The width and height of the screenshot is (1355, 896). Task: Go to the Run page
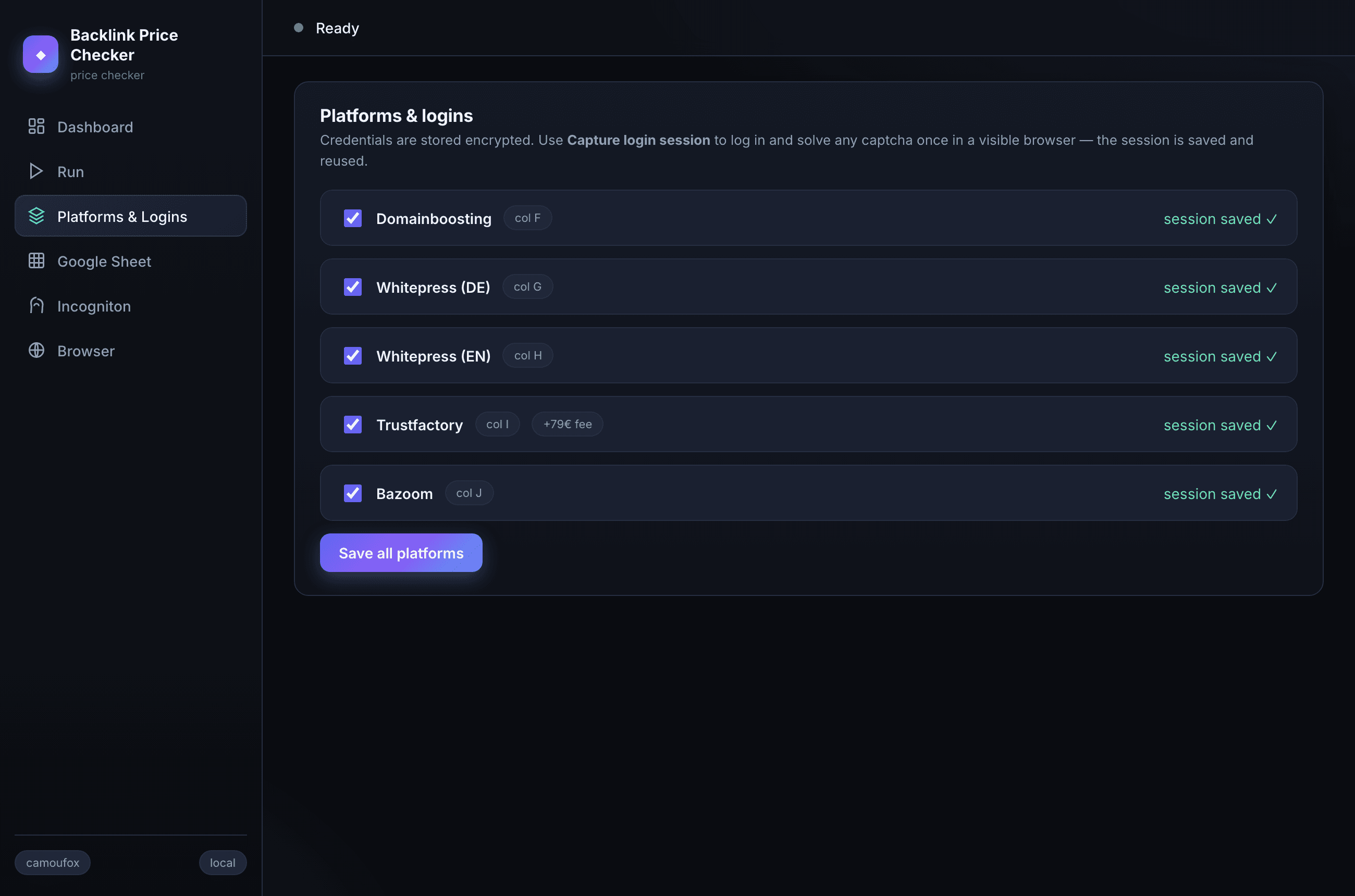[x=130, y=171]
